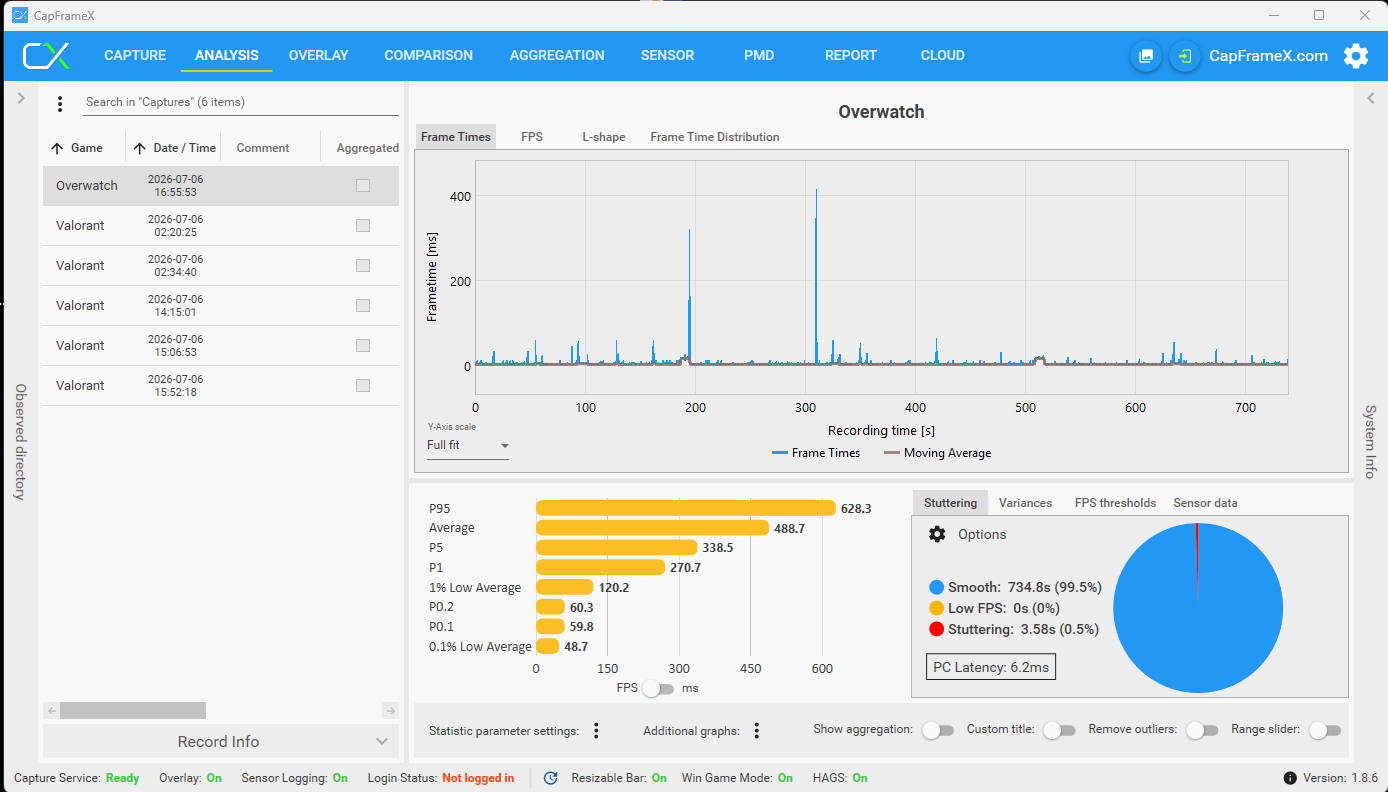Open Statistic parameter settings three-dot menu
1388x792 pixels.
click(596, 731)
